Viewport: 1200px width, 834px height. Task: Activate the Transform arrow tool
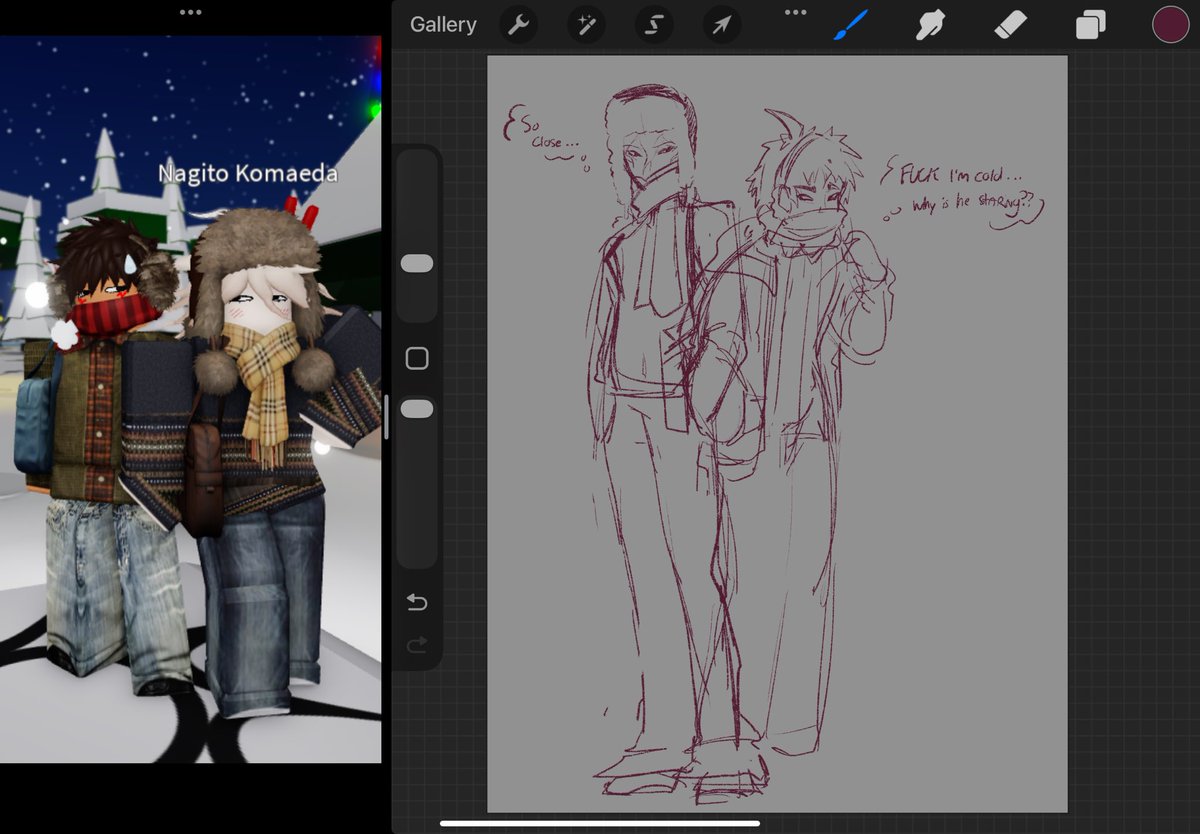721,25
